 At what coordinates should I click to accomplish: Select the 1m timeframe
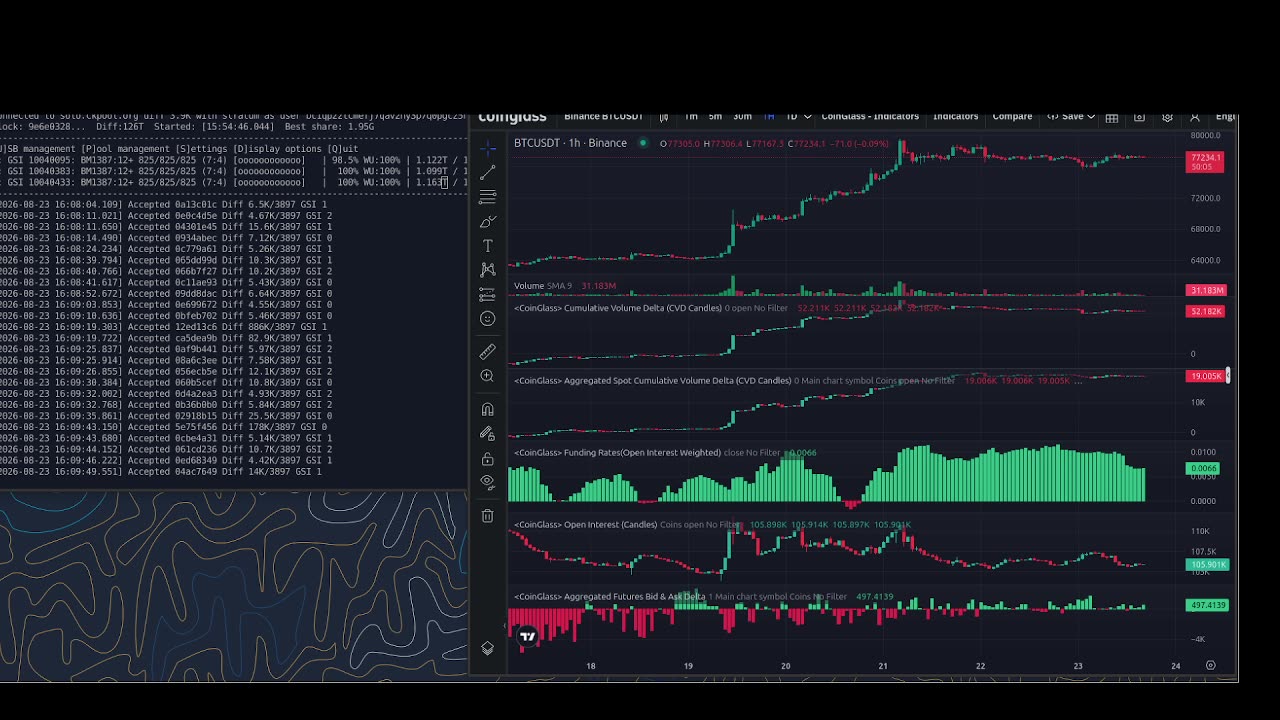(690, 117)
